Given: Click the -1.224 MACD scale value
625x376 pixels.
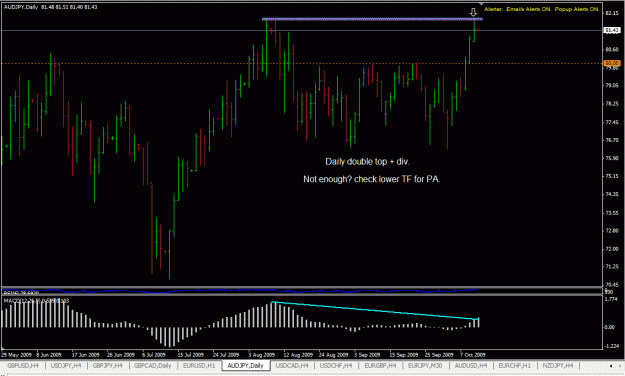Looking at the screenshot, I should (611, 346).
